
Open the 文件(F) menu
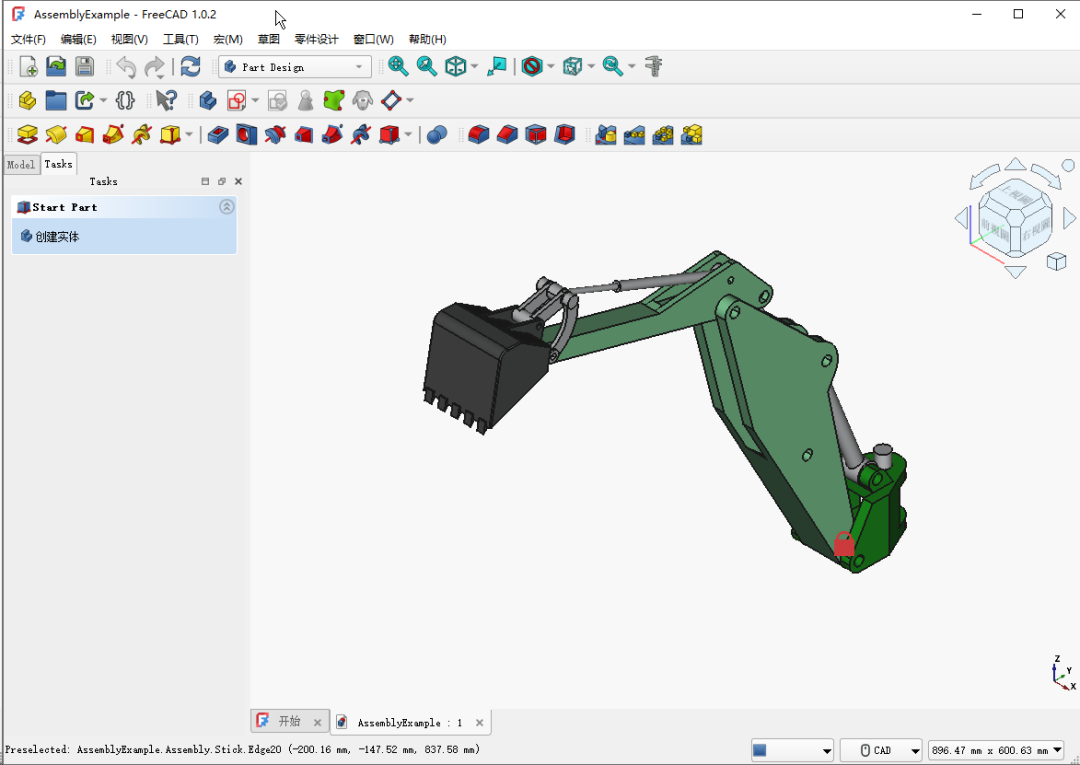tap(28, 39)
